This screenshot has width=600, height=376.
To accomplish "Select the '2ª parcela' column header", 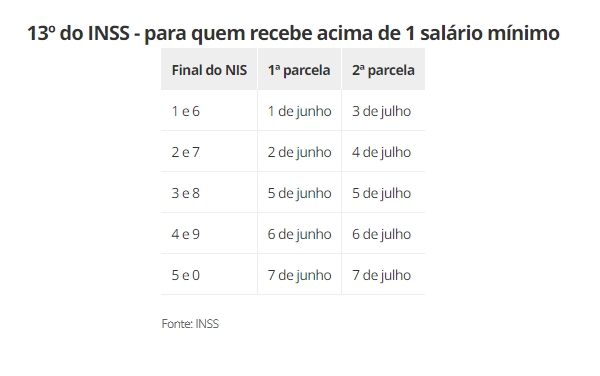I will [x=383, y=70].
